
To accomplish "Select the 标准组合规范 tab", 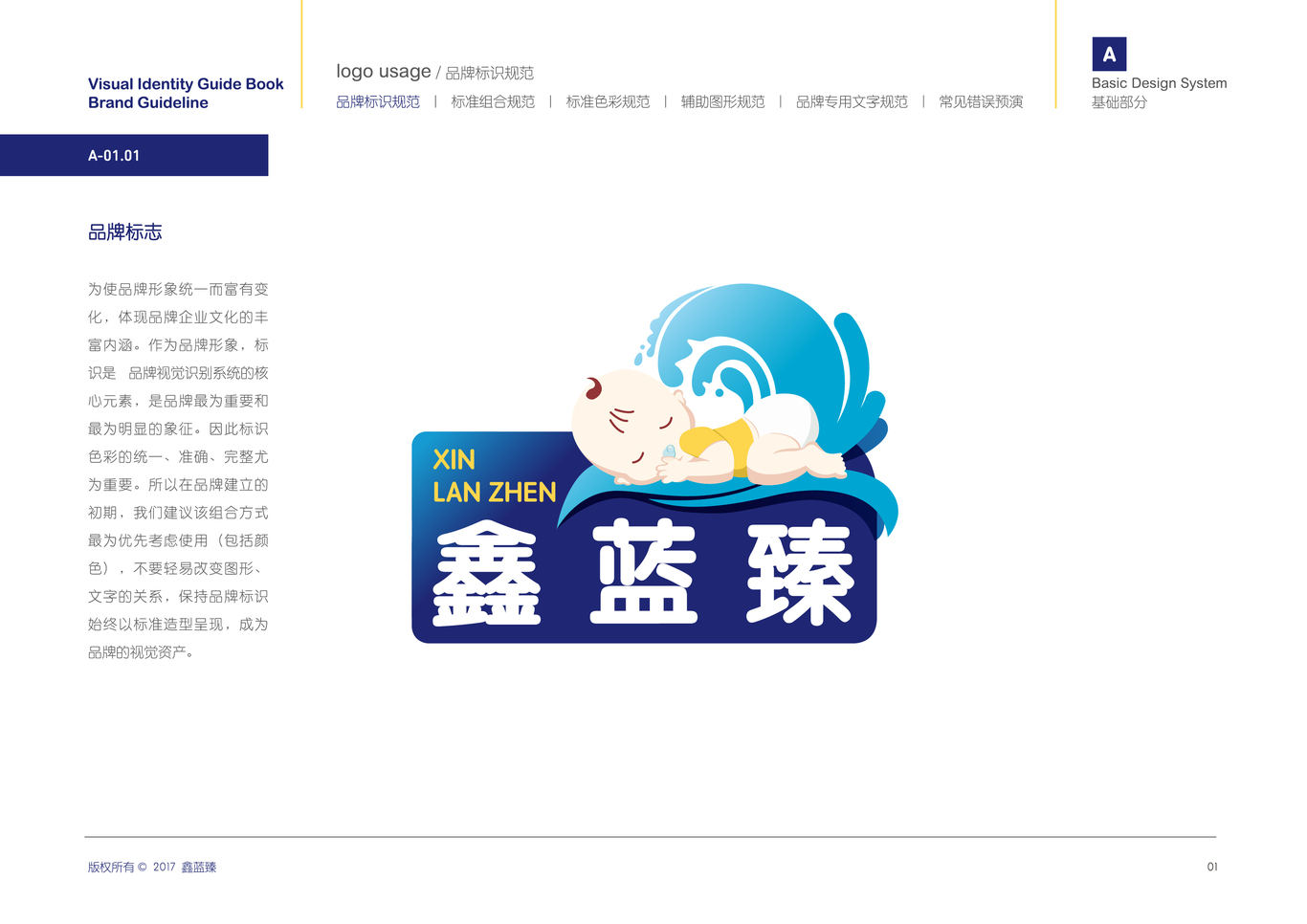I will click(493, 101).
